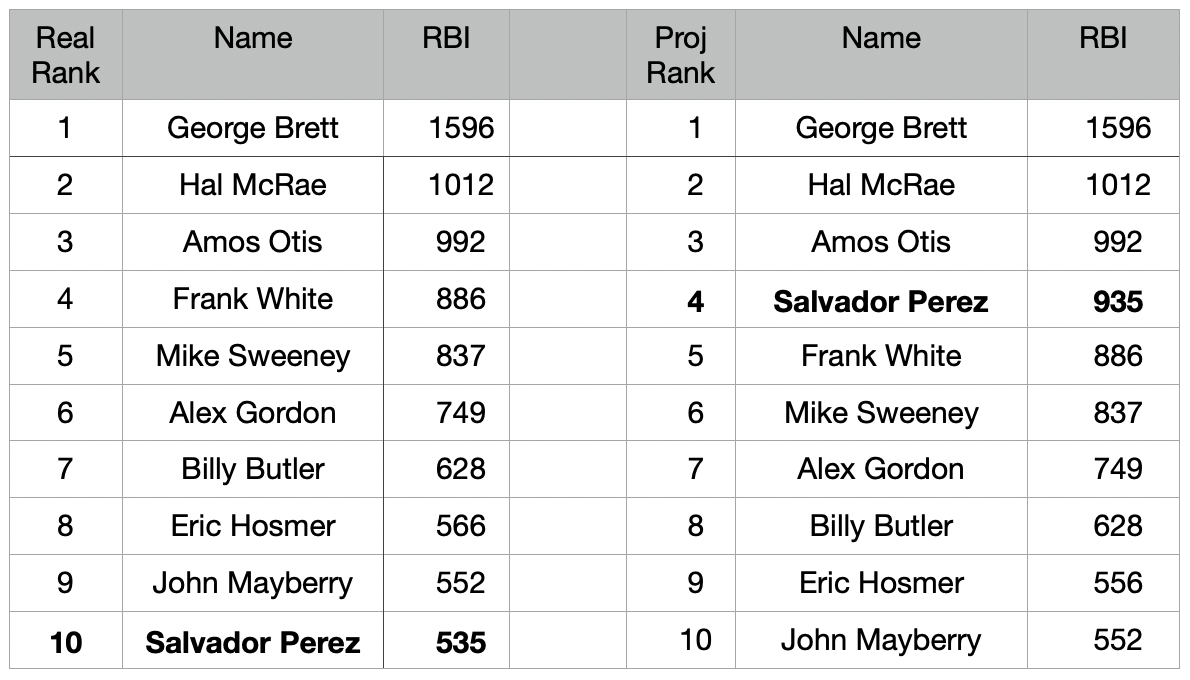Select the bold Salvador Perez cell ranked 4

coord(881,300)
